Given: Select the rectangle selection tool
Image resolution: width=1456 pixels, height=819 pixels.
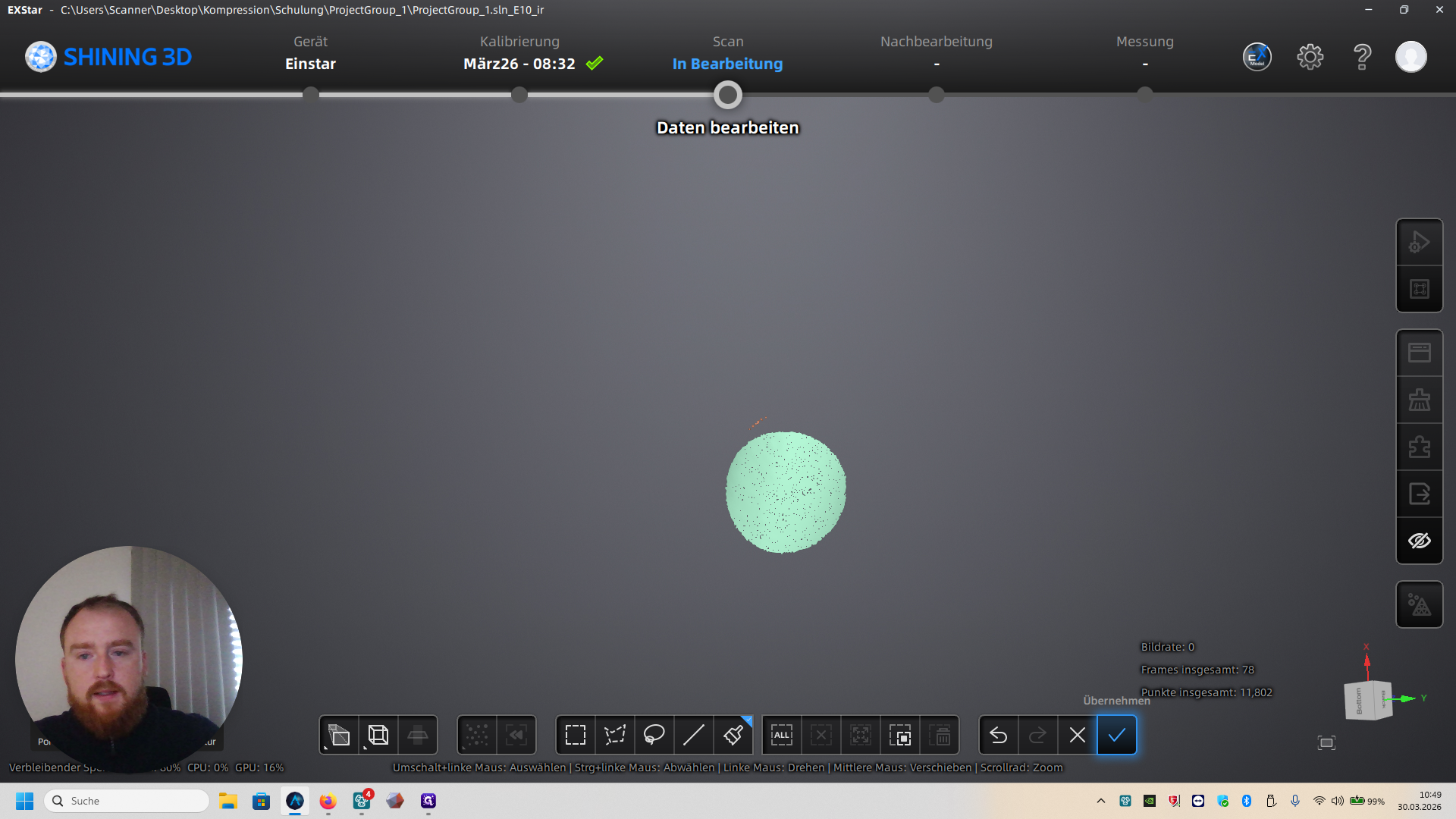Looking at the screenshot, I should (x=576, y=735).
